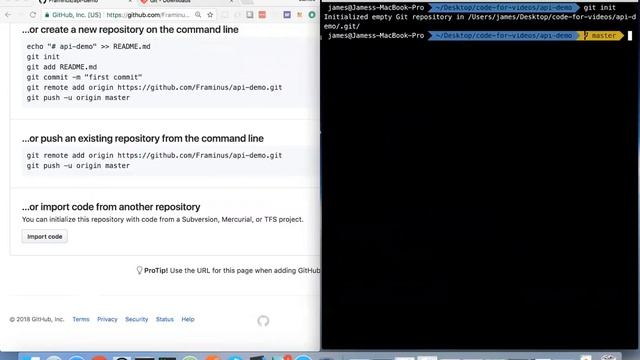Click the 'GitHub, Inc. [US]' certificate label
The image size is (640, 360).
coord(76,15)
